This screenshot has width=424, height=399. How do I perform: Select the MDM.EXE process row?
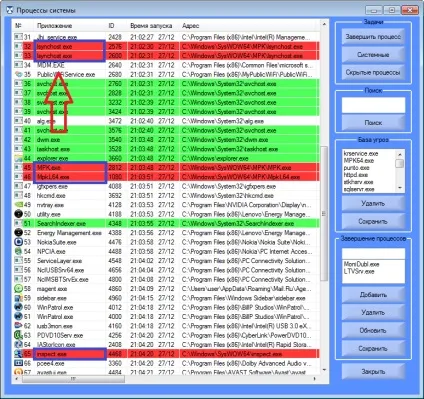[x=166, y=65]
